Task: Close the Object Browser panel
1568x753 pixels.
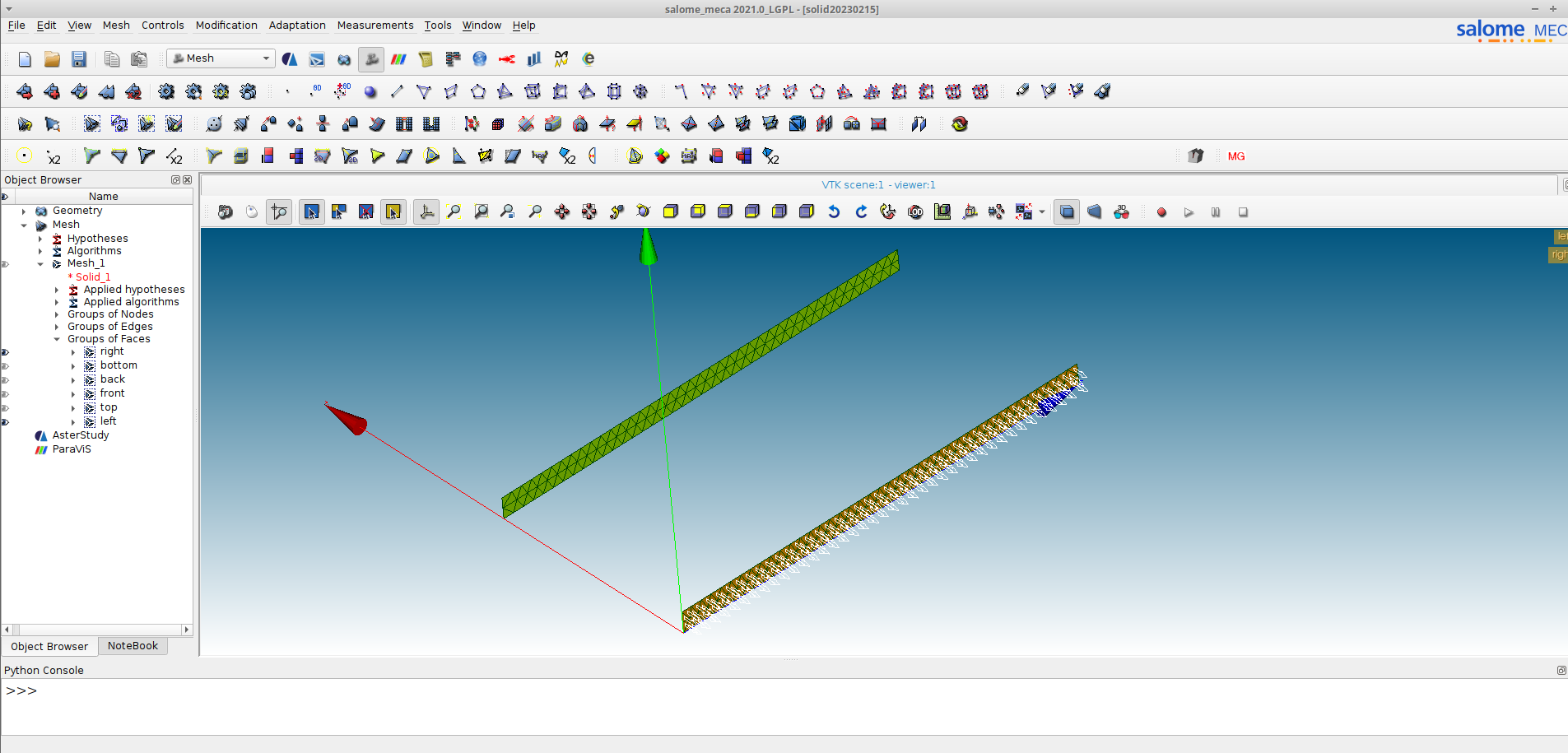Action: pyautogui.click(x=188, y=180)
